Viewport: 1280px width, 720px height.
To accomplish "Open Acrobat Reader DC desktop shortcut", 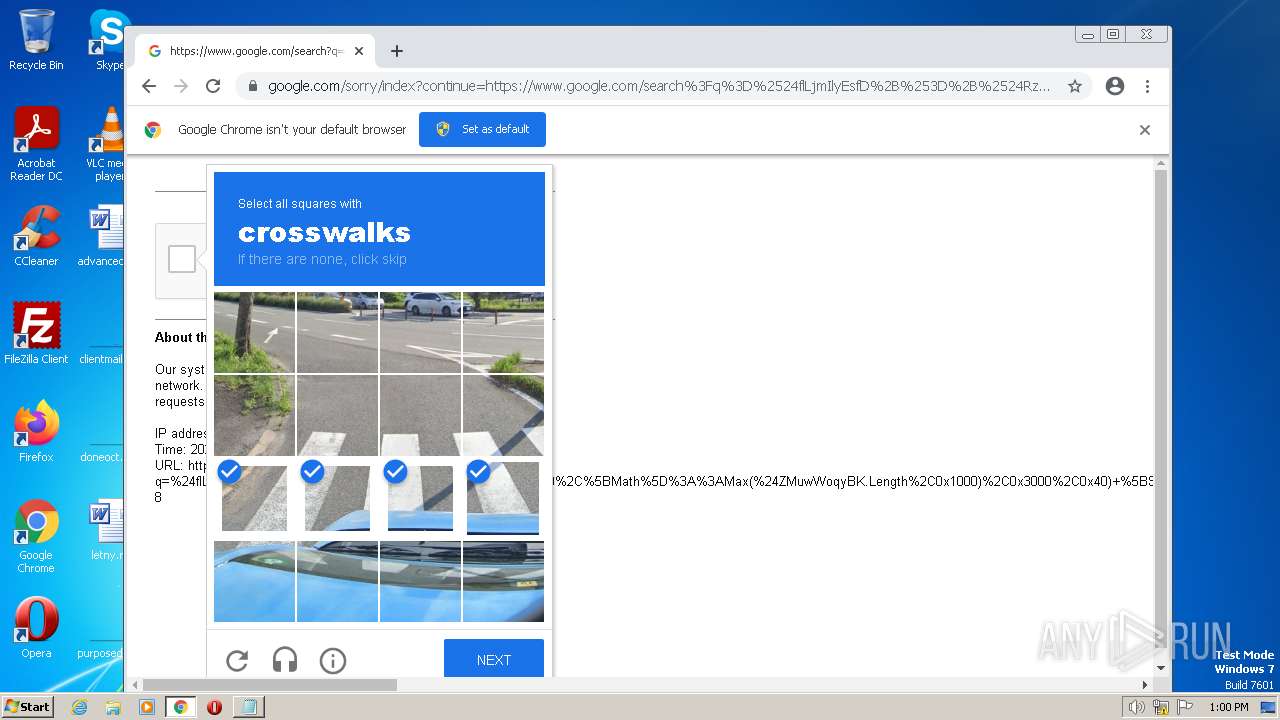I will click(x=36, y=144).
